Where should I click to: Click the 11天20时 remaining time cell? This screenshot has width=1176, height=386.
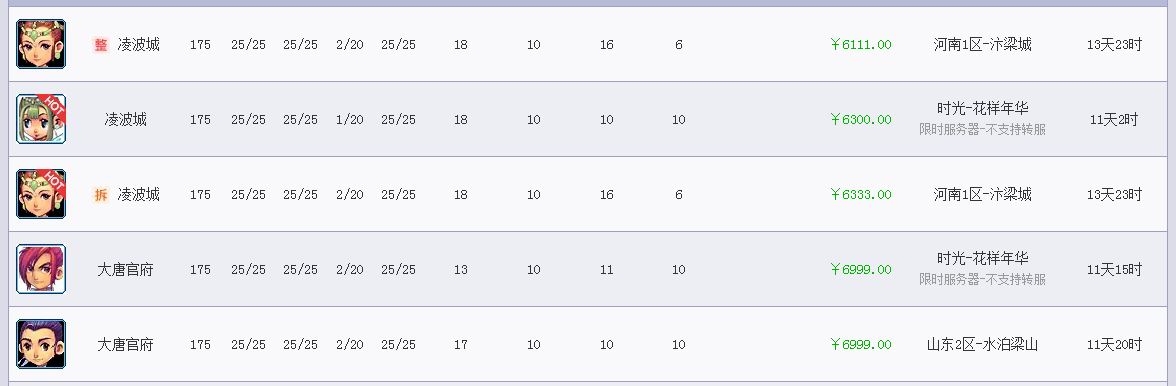coord(1114,345)
